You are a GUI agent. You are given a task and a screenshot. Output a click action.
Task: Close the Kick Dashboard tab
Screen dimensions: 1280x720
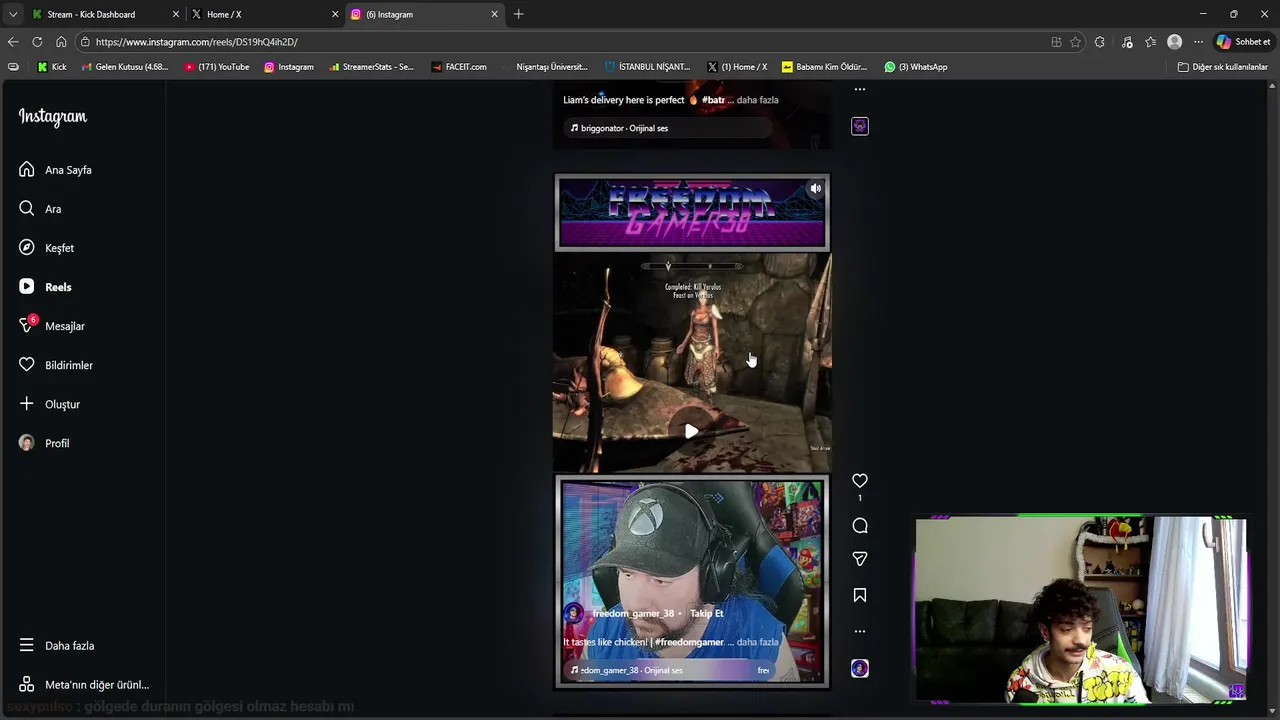pos(176,14)
